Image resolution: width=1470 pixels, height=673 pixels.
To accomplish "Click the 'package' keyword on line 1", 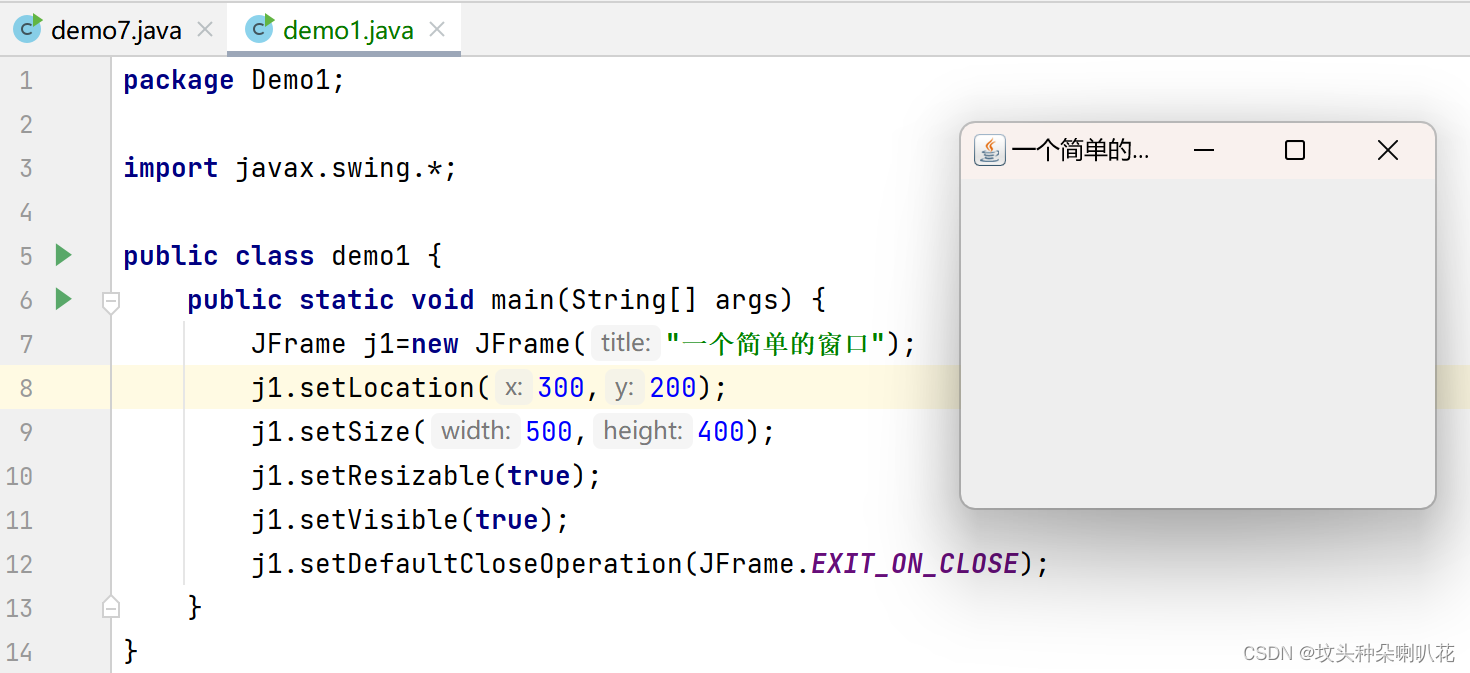I will pos(179,80).
